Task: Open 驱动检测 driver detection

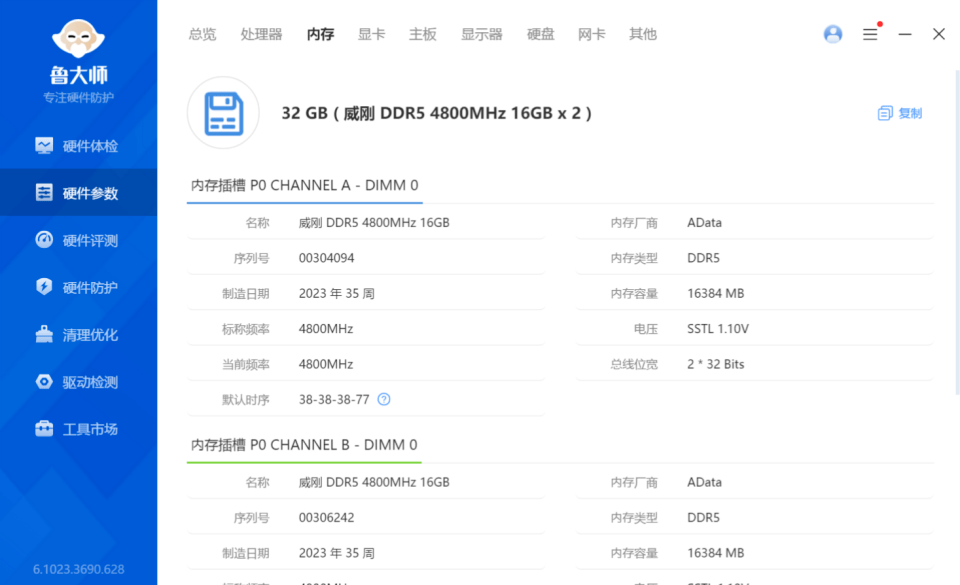Action: pyautogui.click(x=78, y=381)
